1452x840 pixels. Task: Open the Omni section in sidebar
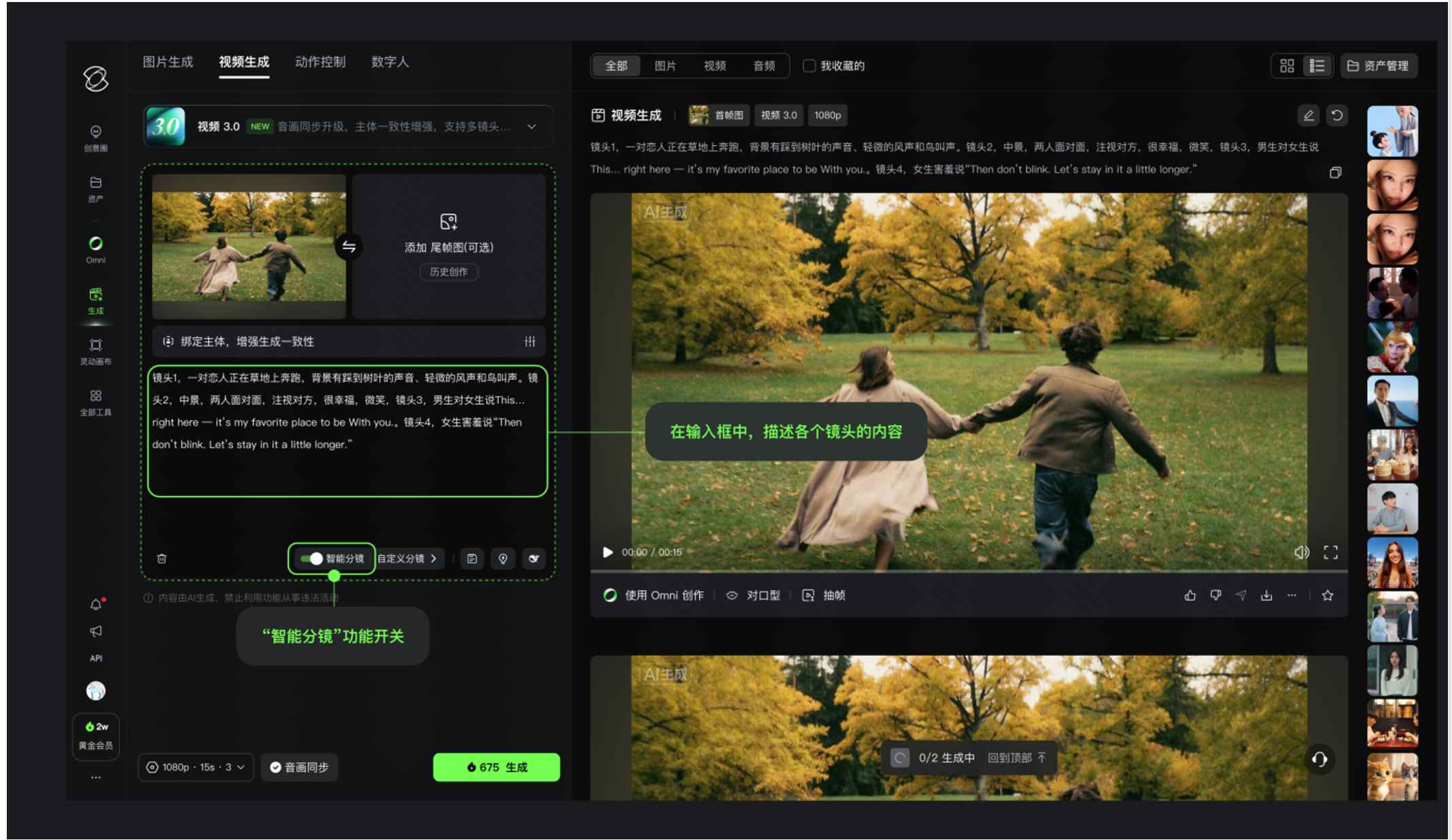tap(96, 249)
